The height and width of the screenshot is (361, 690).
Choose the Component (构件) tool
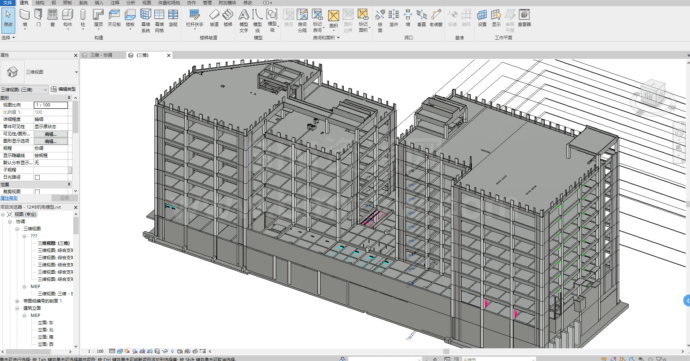point(67,19)
